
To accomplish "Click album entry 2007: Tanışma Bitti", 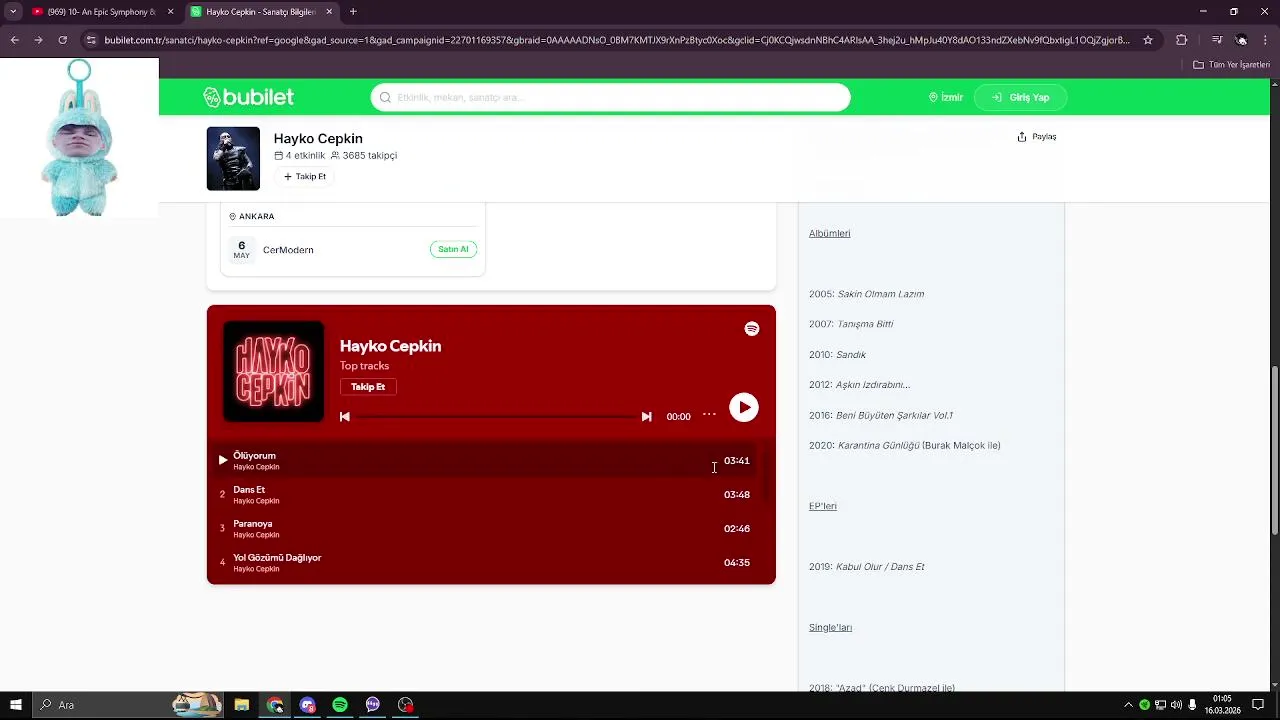I will 851,324.
